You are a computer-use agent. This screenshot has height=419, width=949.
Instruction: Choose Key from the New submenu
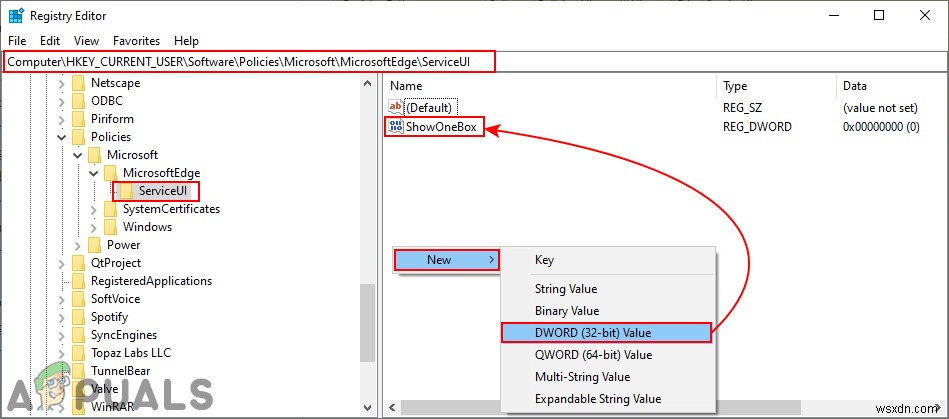point(608,260)
